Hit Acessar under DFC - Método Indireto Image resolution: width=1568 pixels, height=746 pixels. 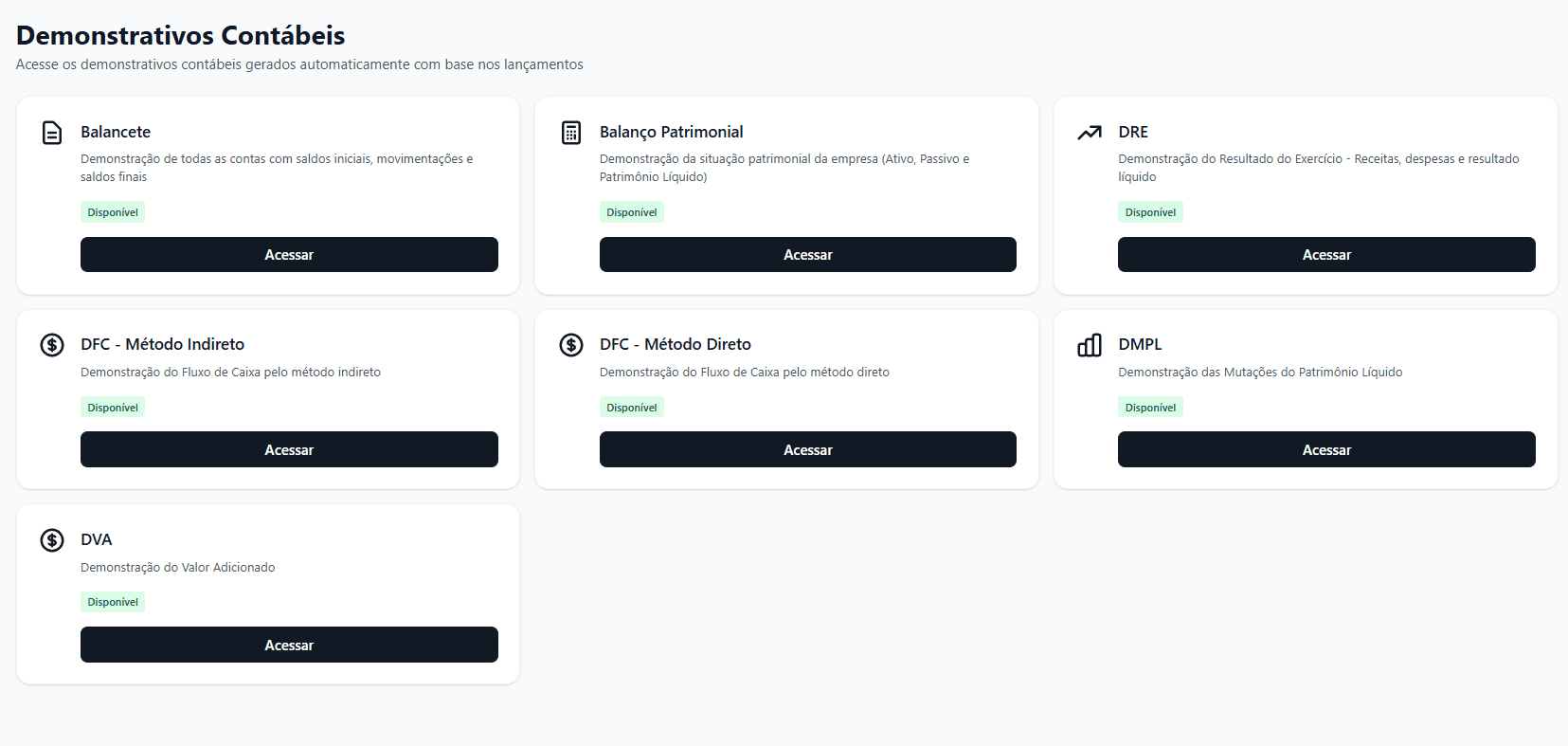pos(289,450)
